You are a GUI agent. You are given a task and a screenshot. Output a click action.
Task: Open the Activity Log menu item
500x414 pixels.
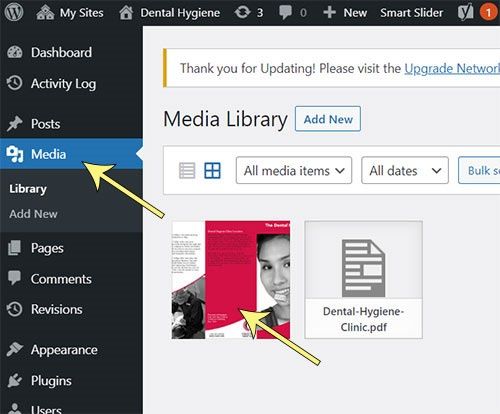pos(63,83)
